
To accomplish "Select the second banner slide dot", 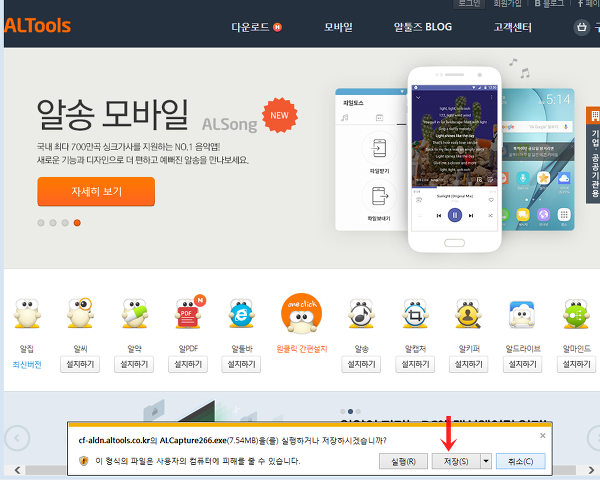I will [x=53, y=223].
